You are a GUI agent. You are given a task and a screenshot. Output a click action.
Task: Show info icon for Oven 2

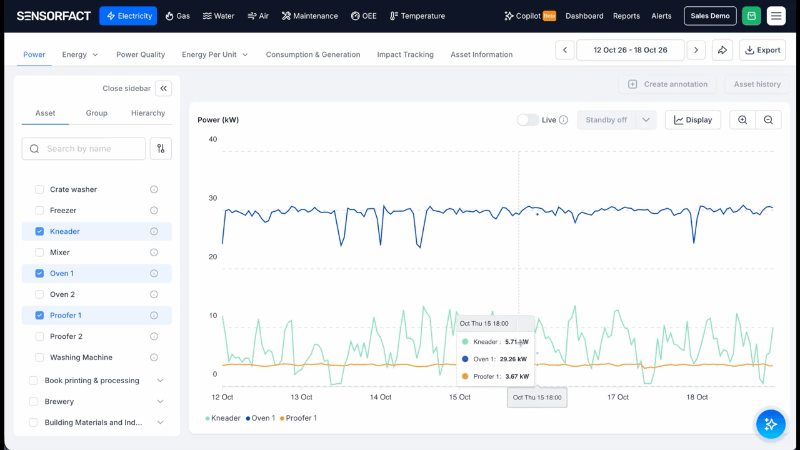(x=154, y=294)
